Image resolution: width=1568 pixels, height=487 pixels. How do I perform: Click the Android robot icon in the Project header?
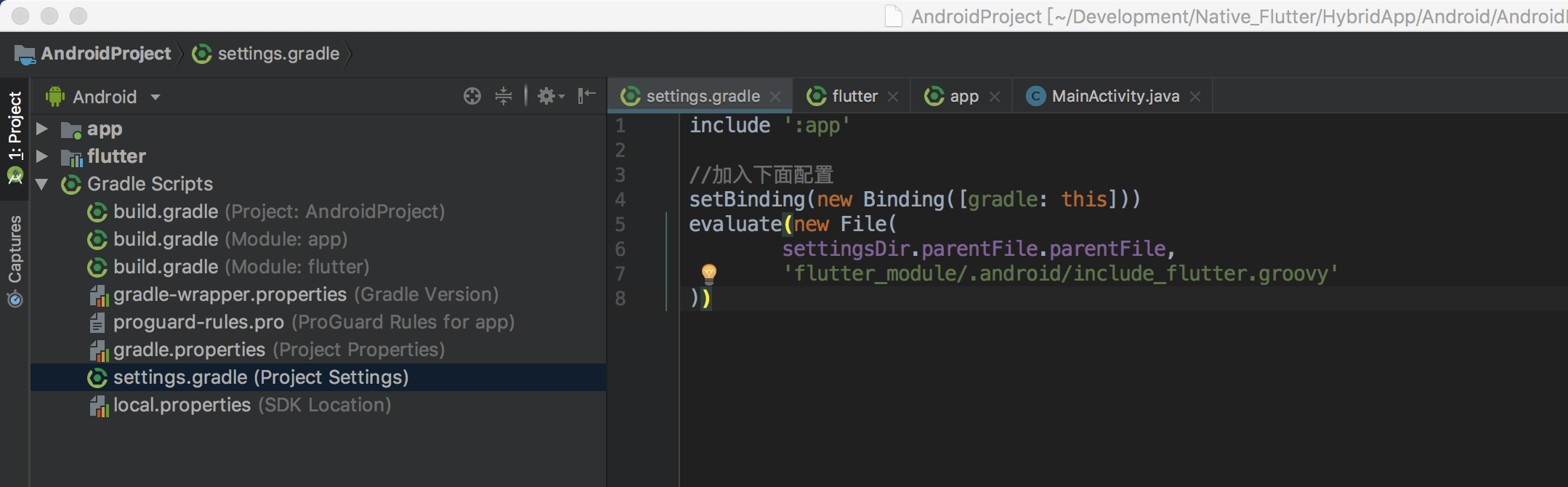point(55,97)
